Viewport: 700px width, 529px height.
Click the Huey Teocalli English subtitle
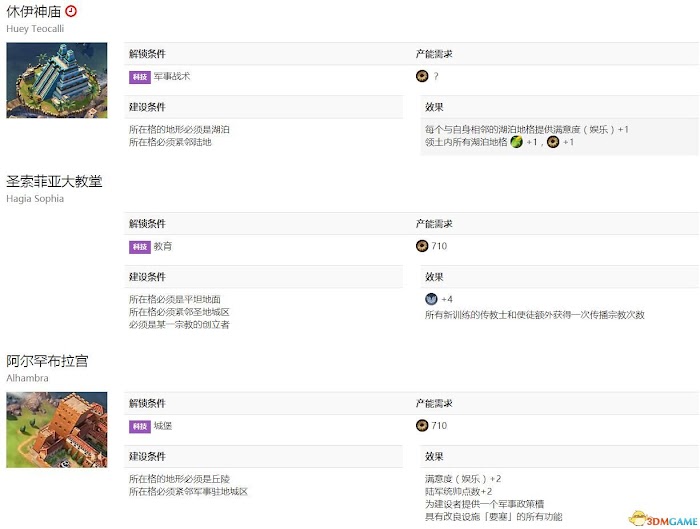[x=35, y=29]
